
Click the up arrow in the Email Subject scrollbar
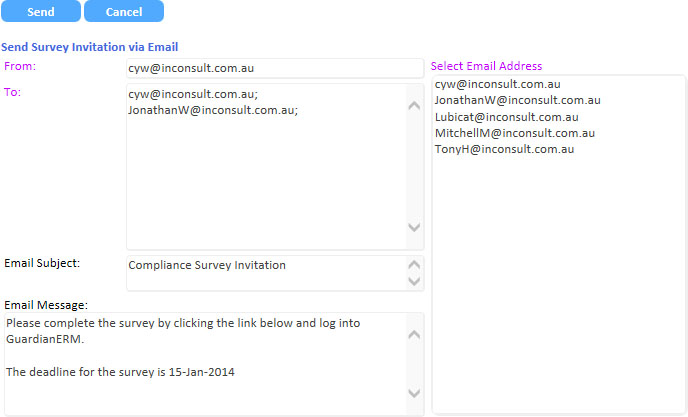(414, 265)
